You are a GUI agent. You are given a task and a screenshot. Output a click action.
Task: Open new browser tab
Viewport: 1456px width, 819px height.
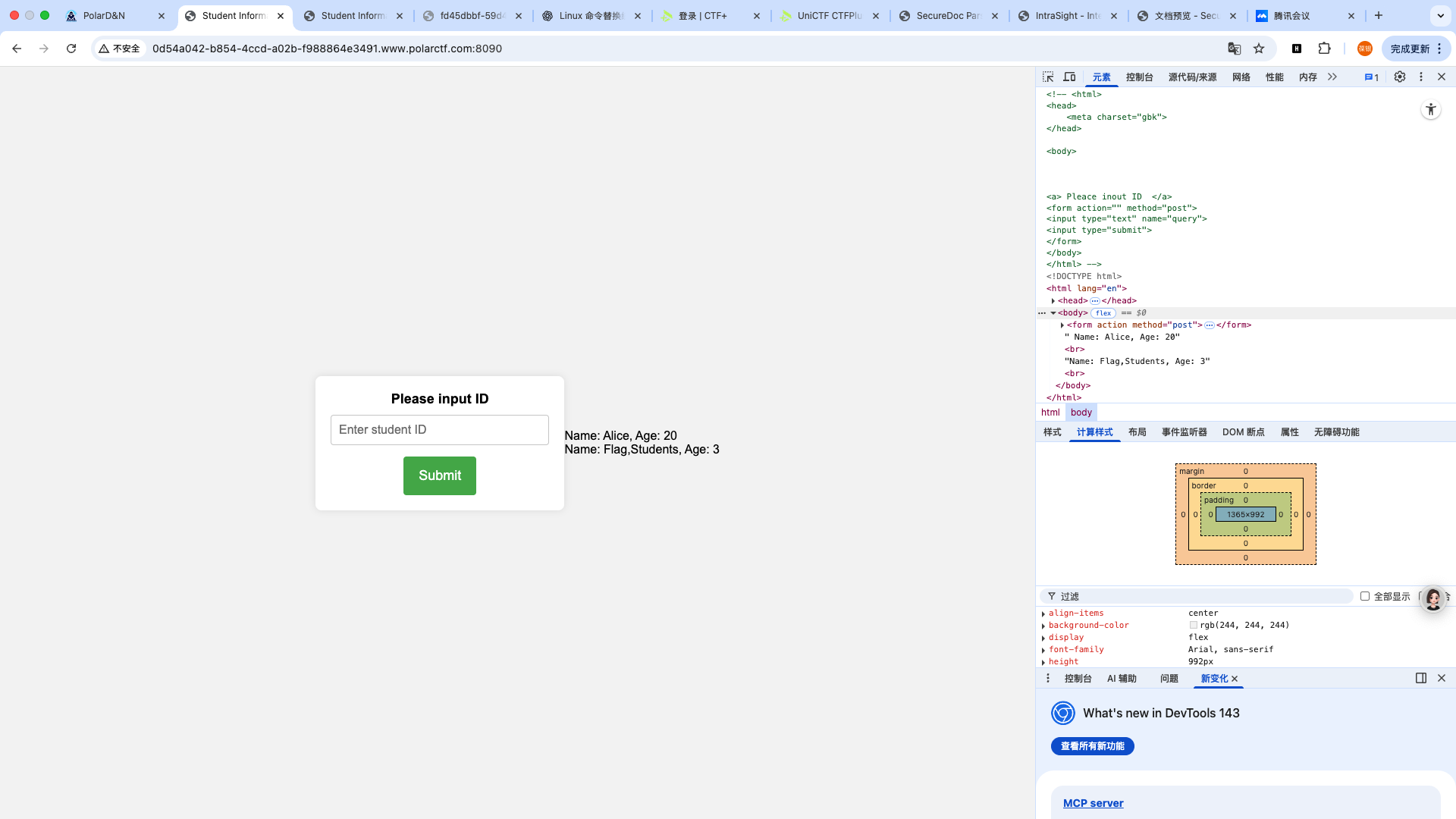coord(1379,15)
